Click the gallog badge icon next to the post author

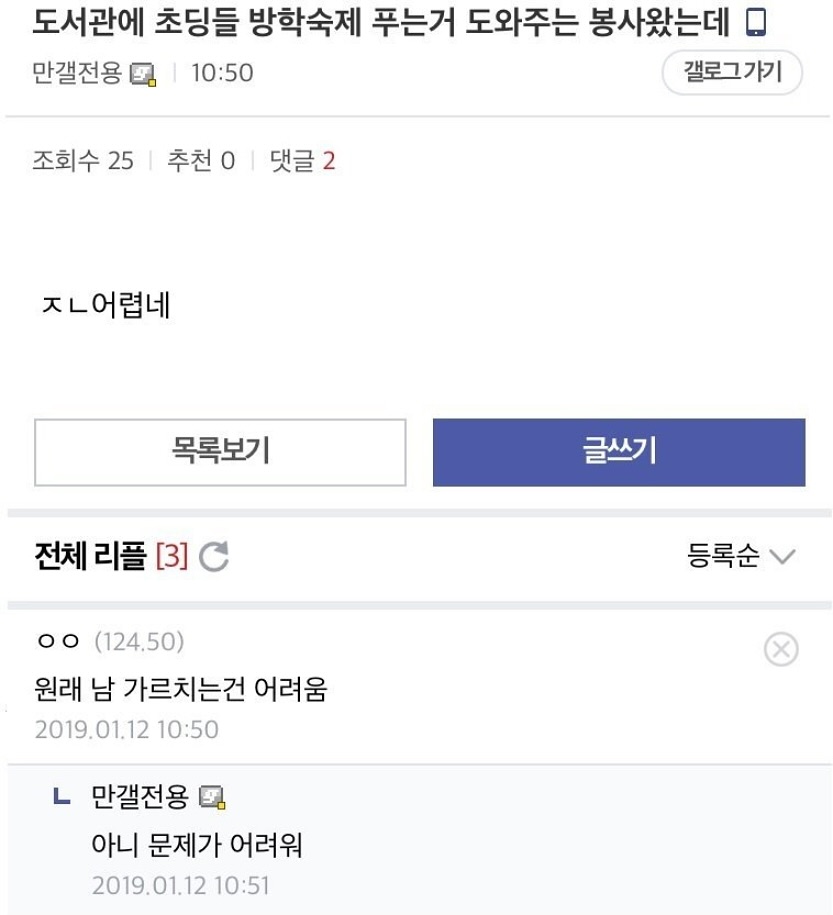pyautogui.click(x=144, y=74)
